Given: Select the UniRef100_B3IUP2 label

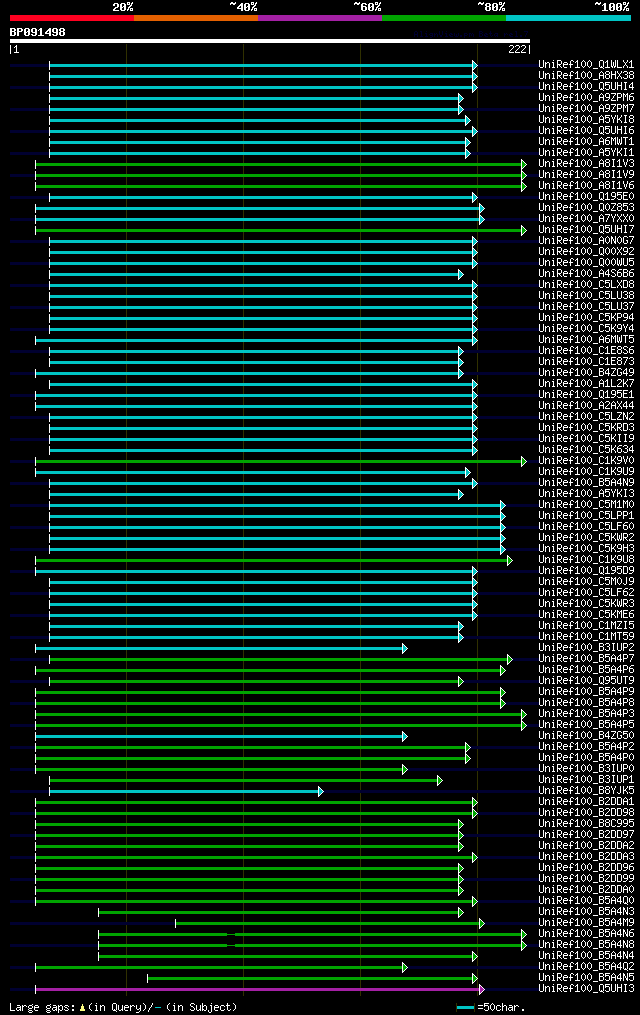Looking at the screenshot, I should 586,648.
